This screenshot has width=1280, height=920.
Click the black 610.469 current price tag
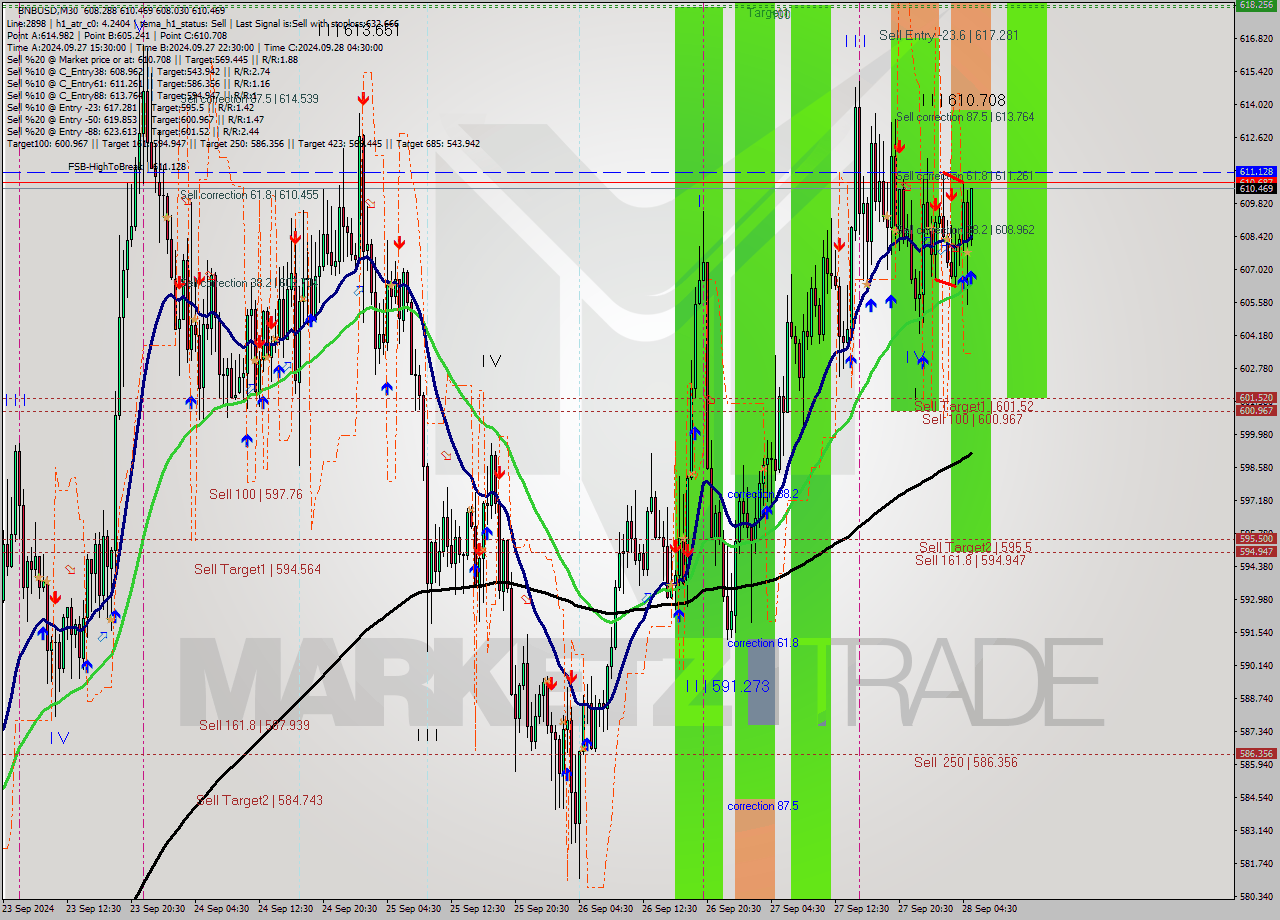point(1256,188)
